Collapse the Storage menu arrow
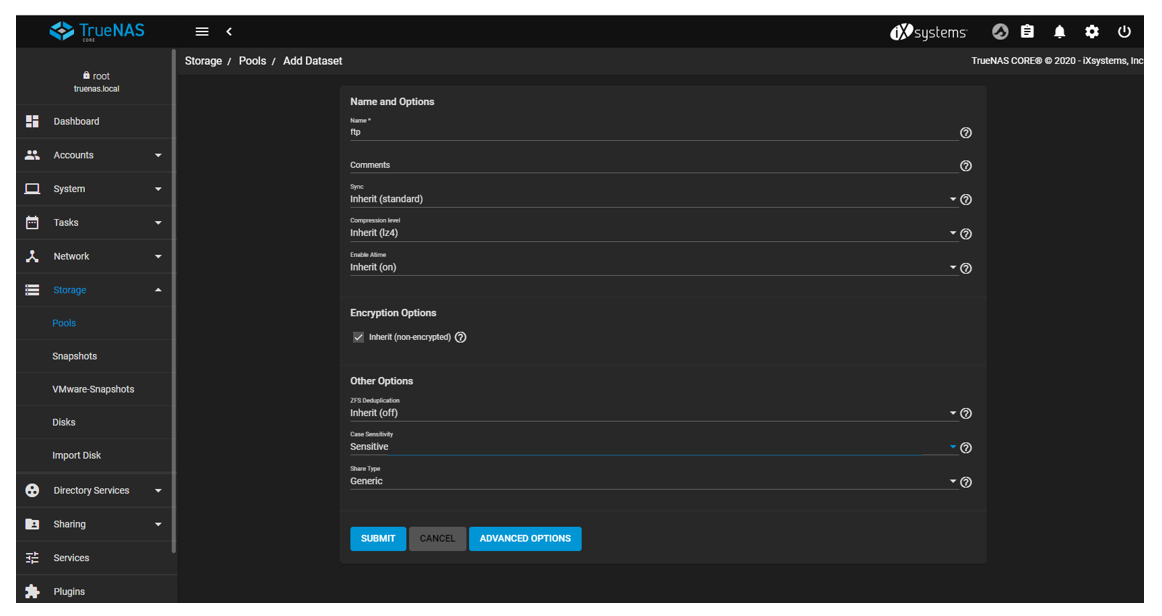Viewport: 1162px width, 616px height. (158, 290)
